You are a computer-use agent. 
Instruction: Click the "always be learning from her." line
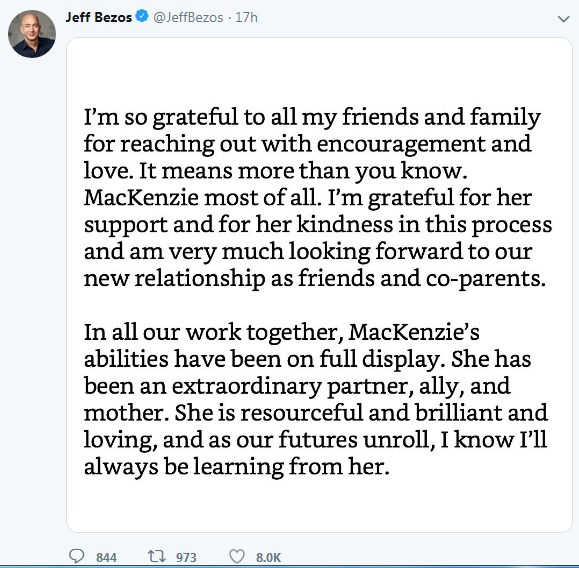coord(237,466)
